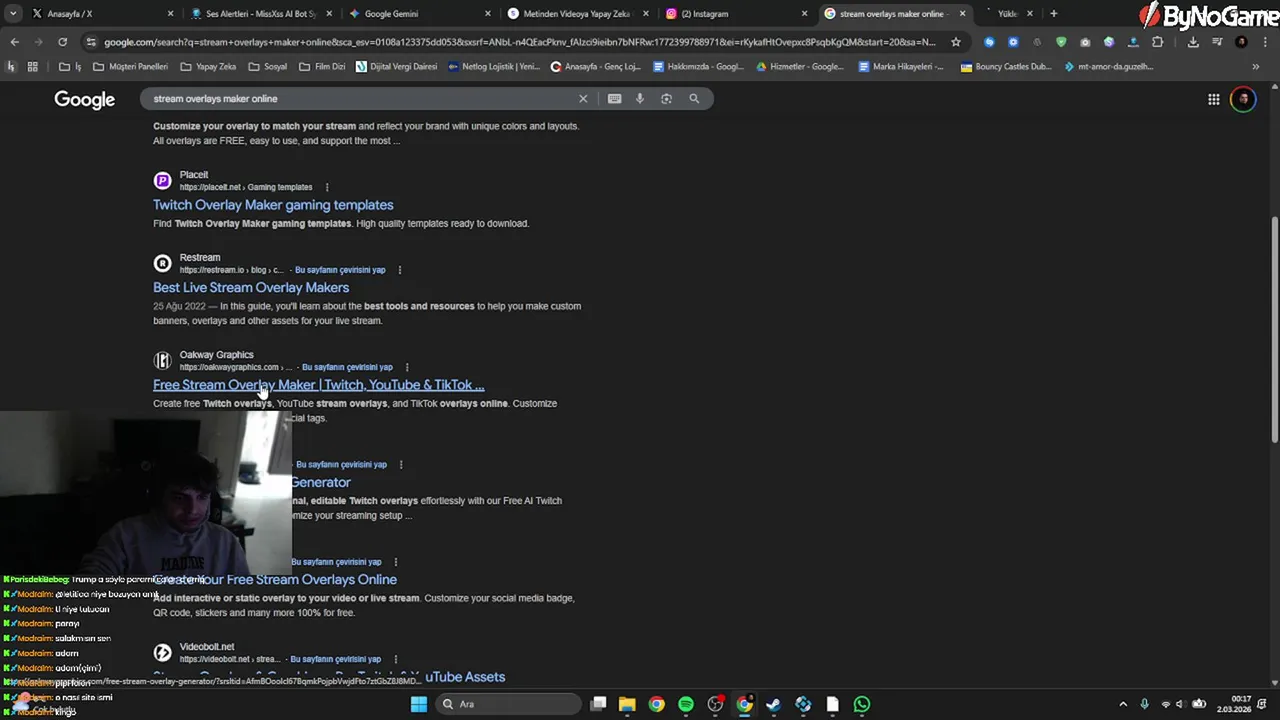This screenshot has width=1280, height=720.
Task: Open a new browser tab
Action: [1053, 14]
